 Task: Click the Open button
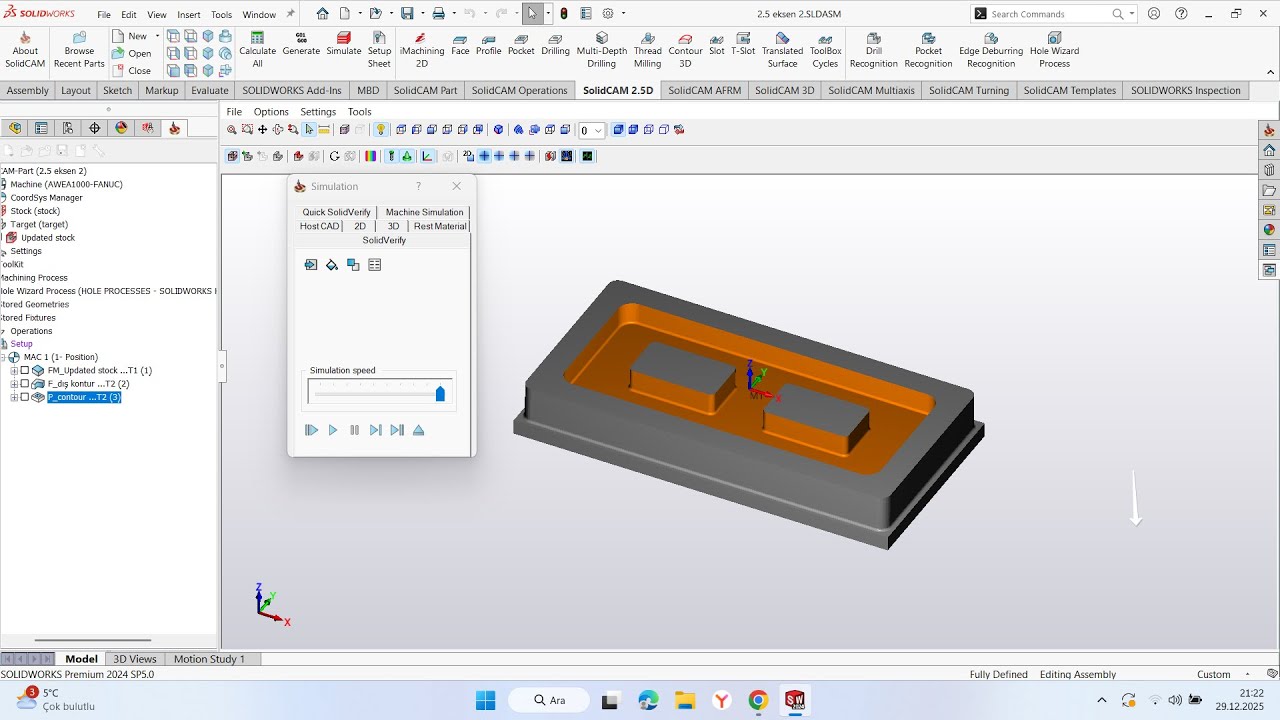click(131, 53)
